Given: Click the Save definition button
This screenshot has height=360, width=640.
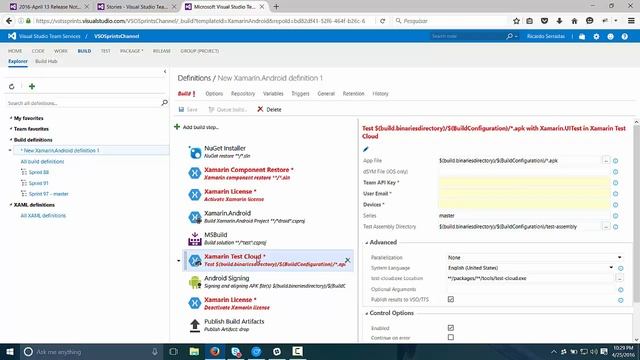Looking at the screenshot, I should [188, 109].
